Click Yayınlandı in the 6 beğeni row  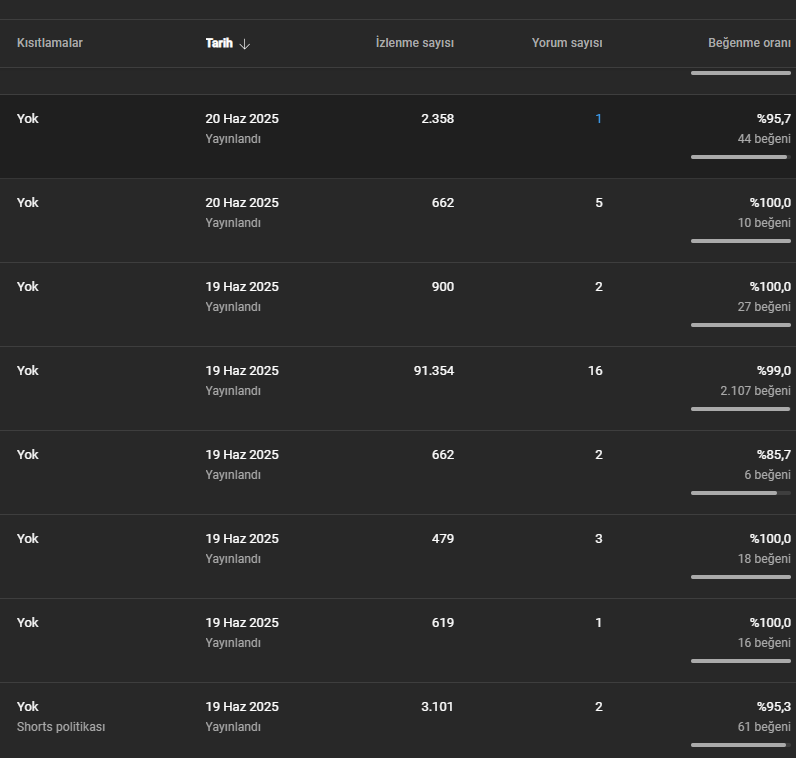coord(233,475)
